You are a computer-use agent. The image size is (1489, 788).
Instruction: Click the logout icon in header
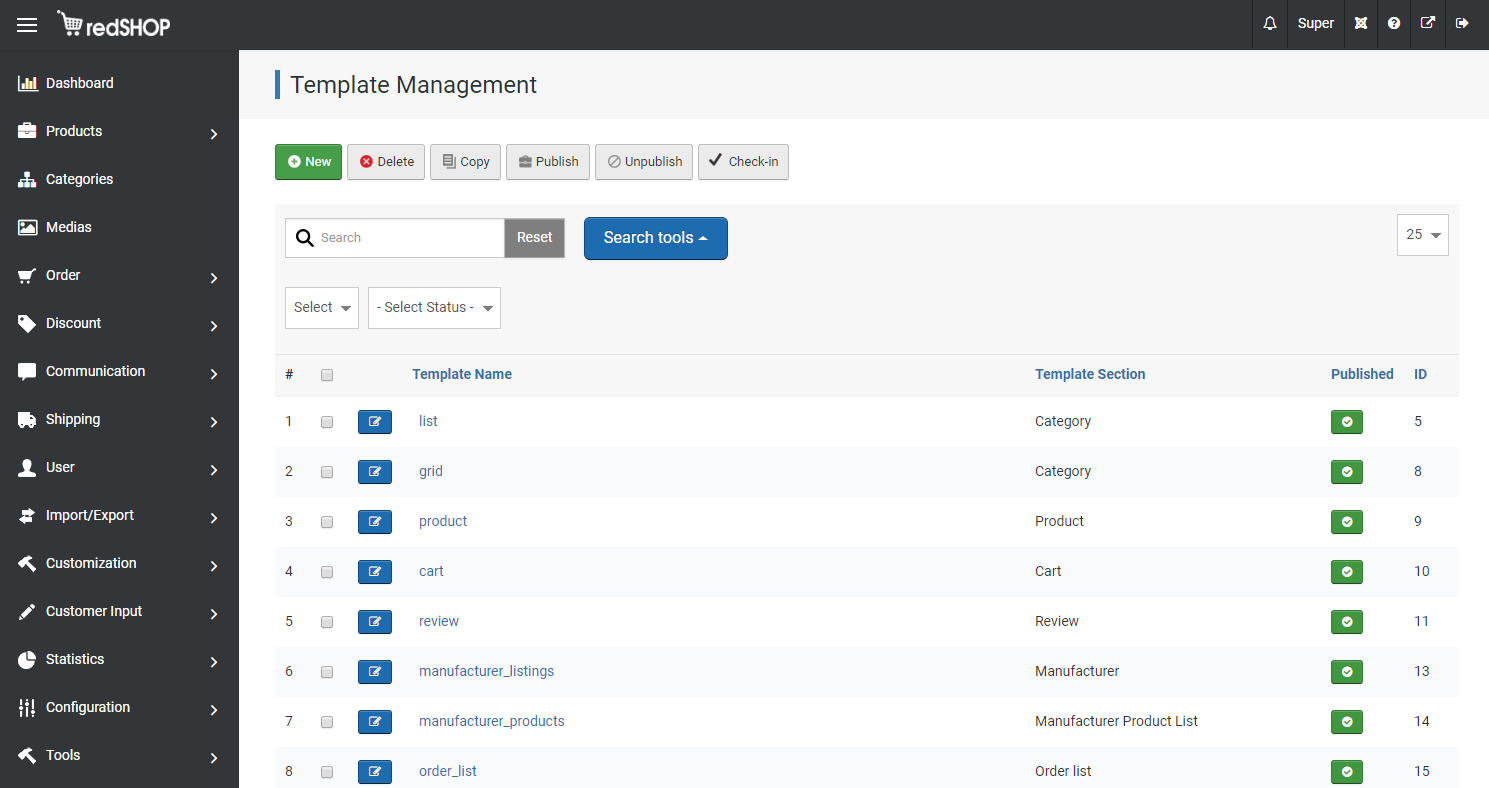tap(1462, 23)
